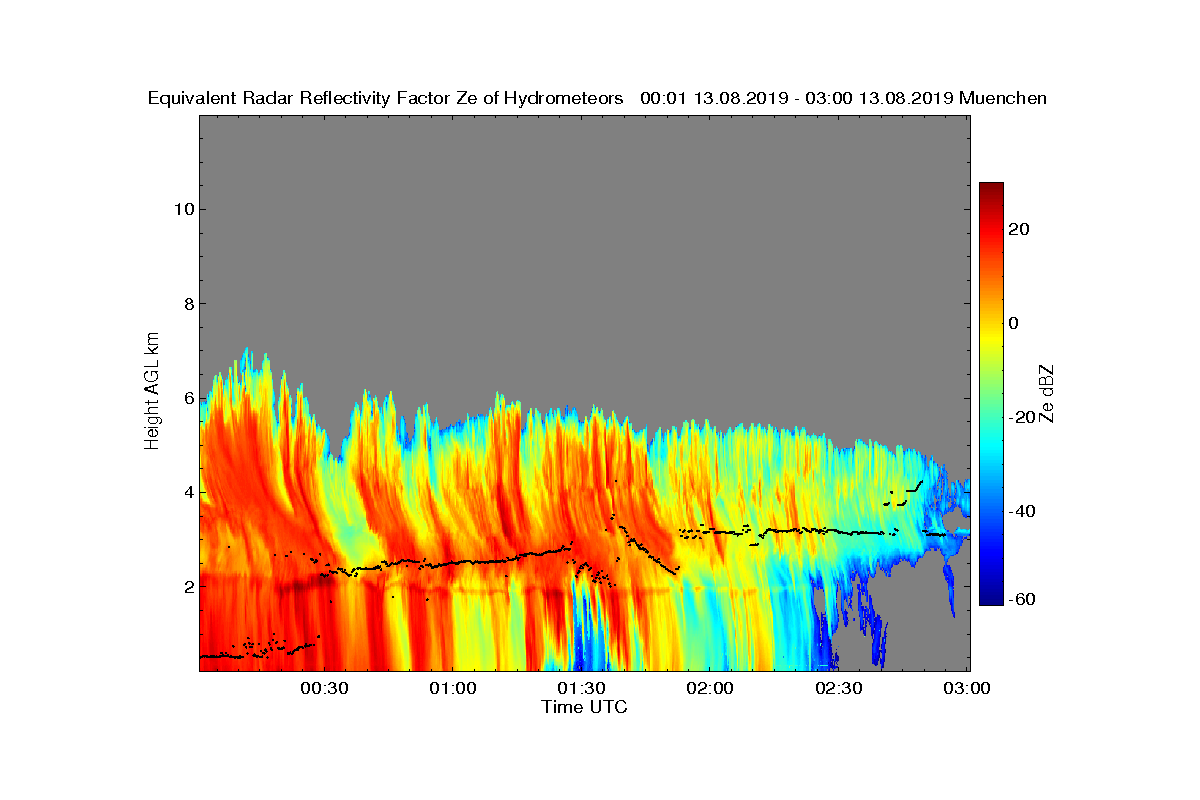Click the height tick label '10'
The image size is (1200, 800).
(x=183, y=209)
